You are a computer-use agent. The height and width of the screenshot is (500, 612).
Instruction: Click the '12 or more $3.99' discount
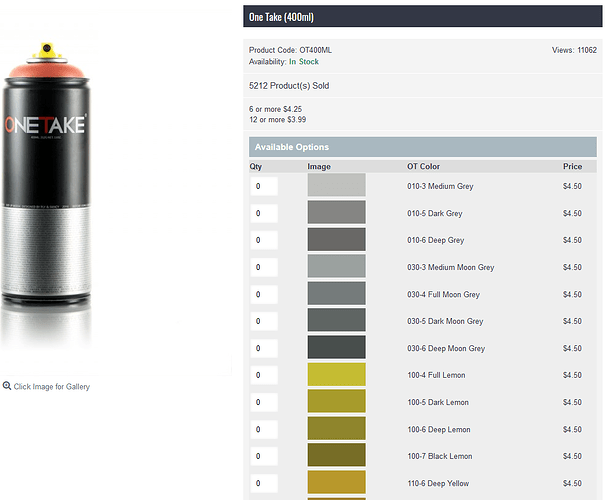(278, 119)
